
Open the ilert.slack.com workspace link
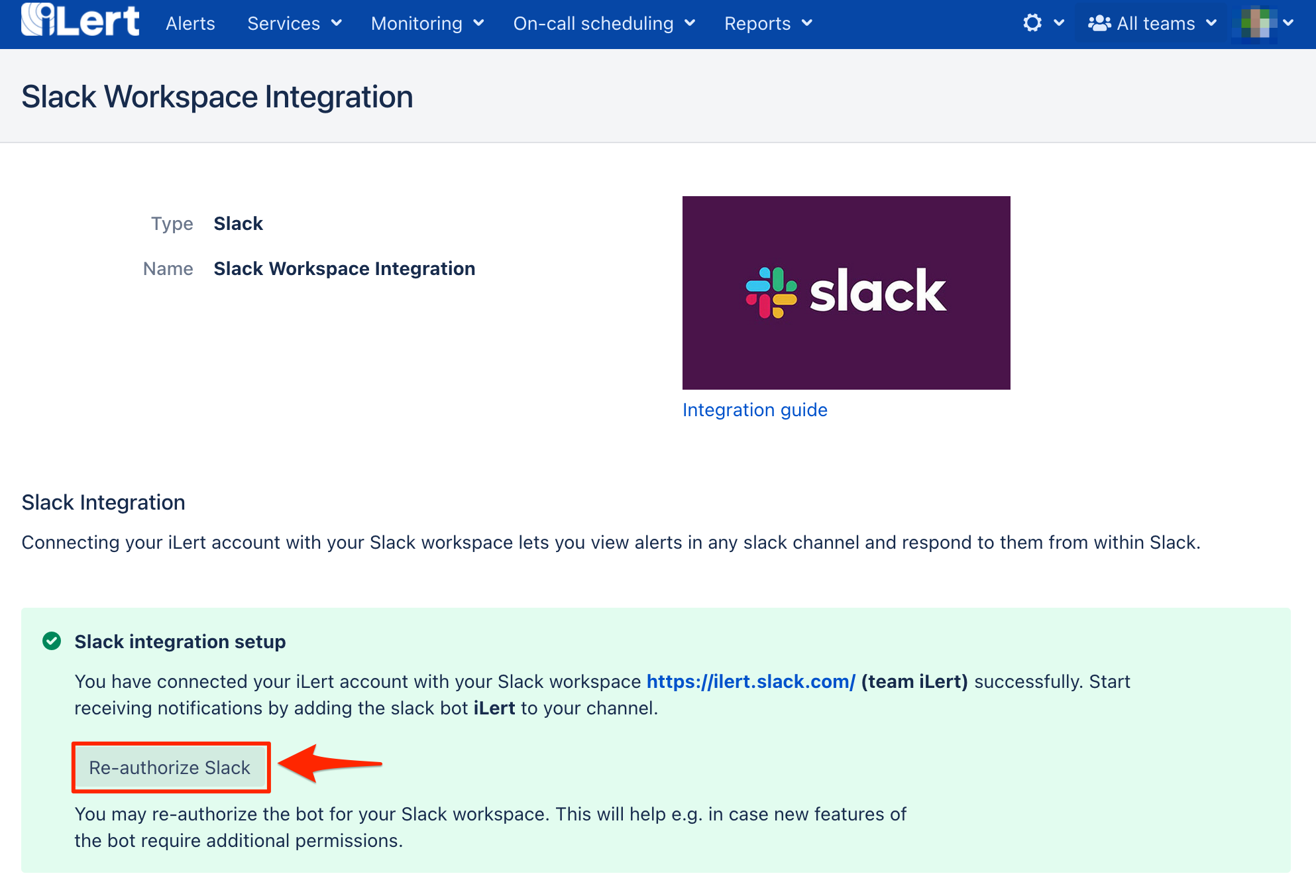click(x=751, y=681)
